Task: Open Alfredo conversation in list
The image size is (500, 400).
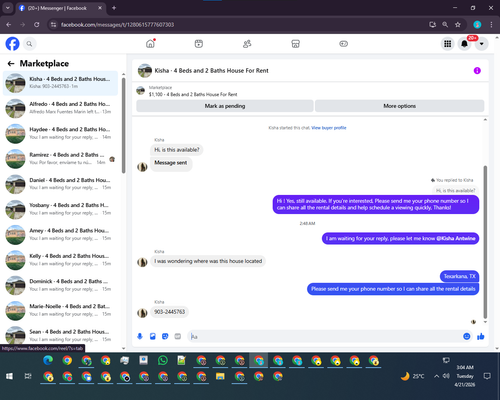Action: [60, 108]
